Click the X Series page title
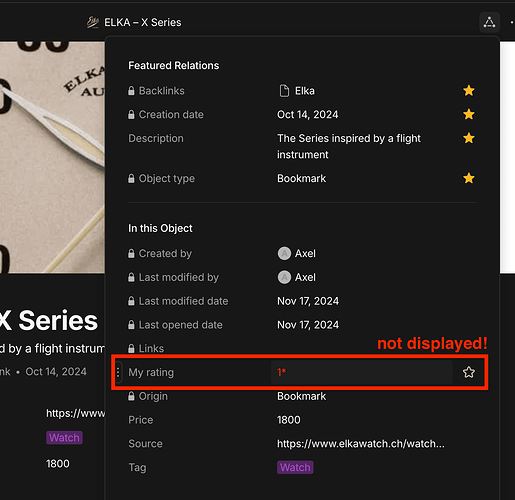Viewport: 515px width, 500px height. point(49,320)
